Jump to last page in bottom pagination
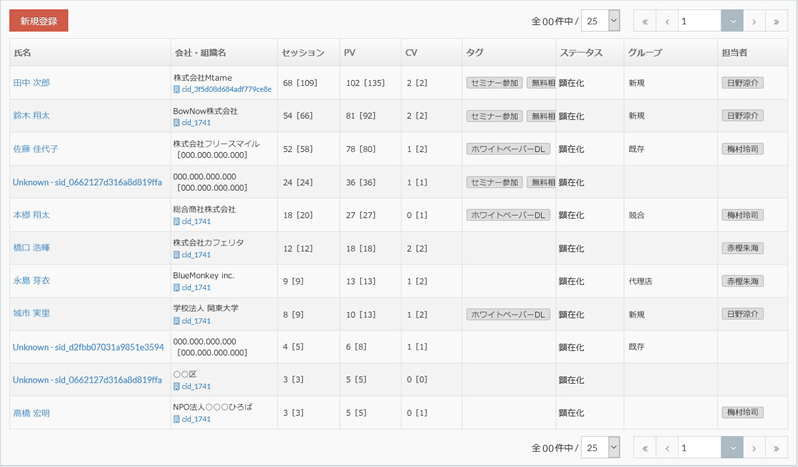The image size is (798, 467). click(776, 447)
